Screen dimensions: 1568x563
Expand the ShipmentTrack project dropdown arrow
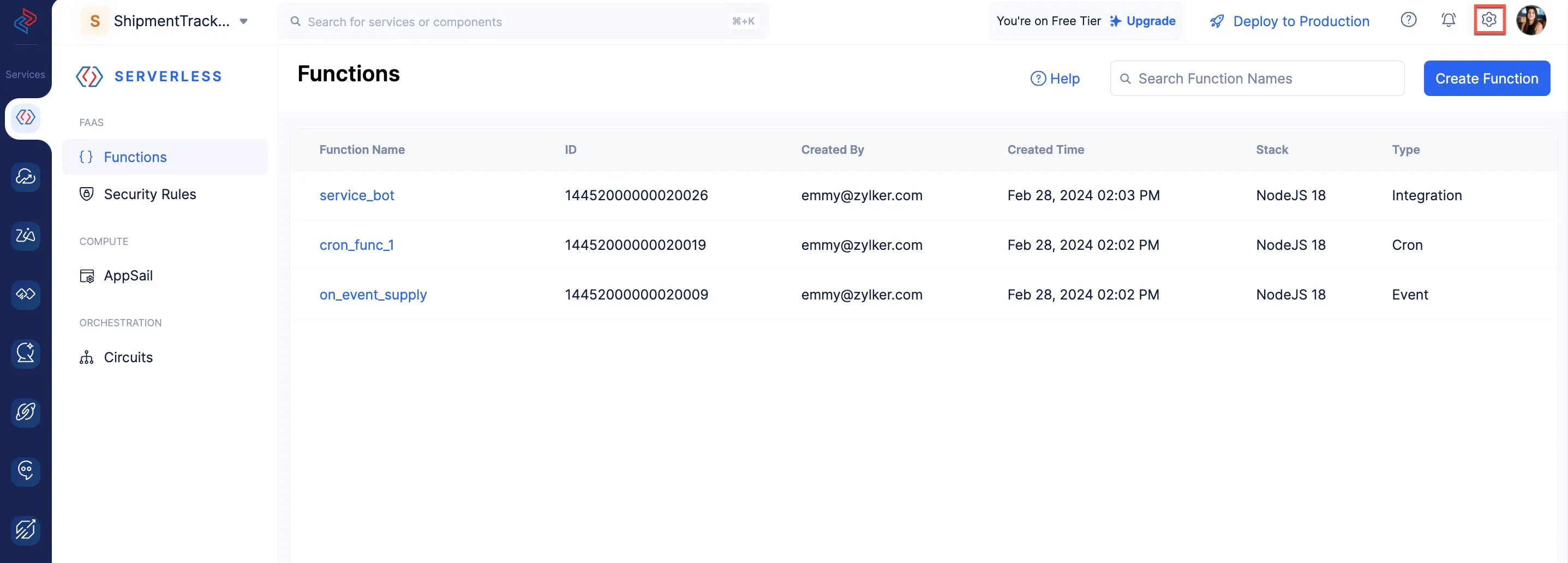point(243,21)
